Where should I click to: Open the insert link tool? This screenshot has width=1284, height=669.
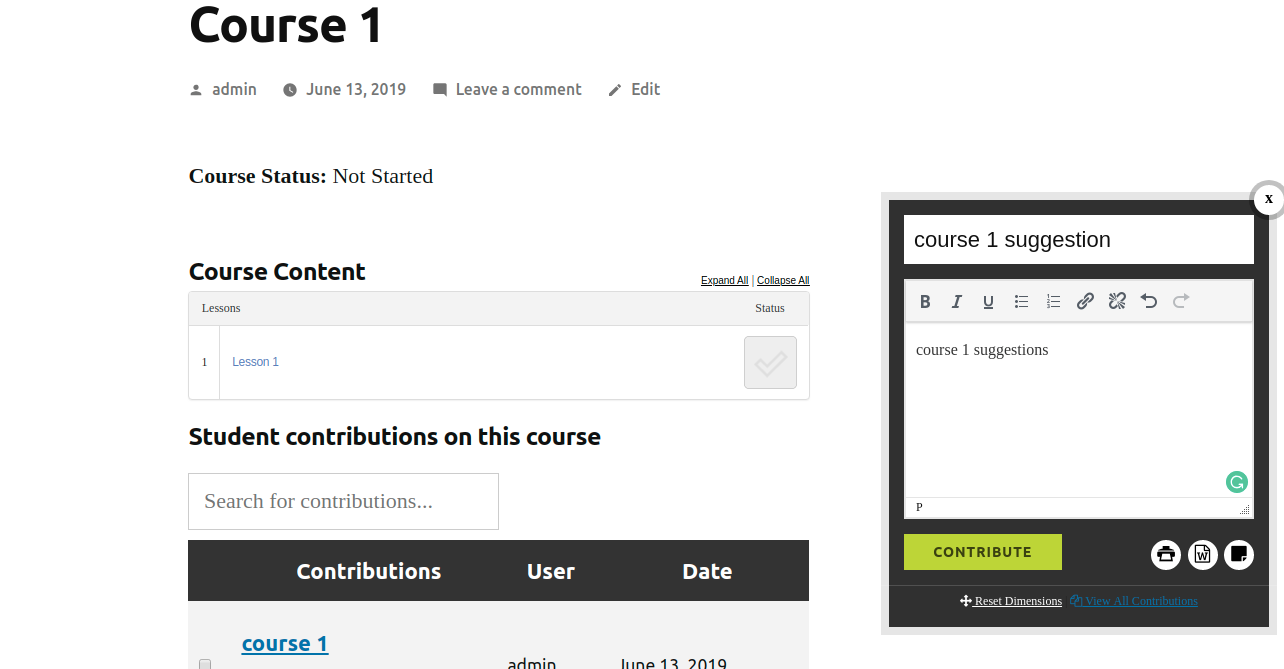point(1085,301)
